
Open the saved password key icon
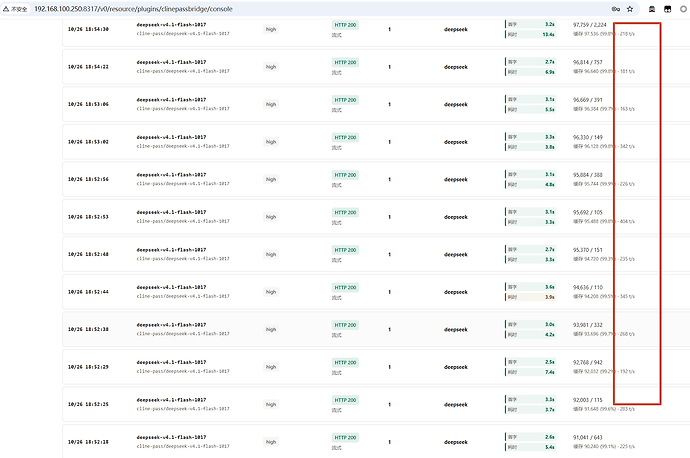pyautogui.click(x=616, y=9)
